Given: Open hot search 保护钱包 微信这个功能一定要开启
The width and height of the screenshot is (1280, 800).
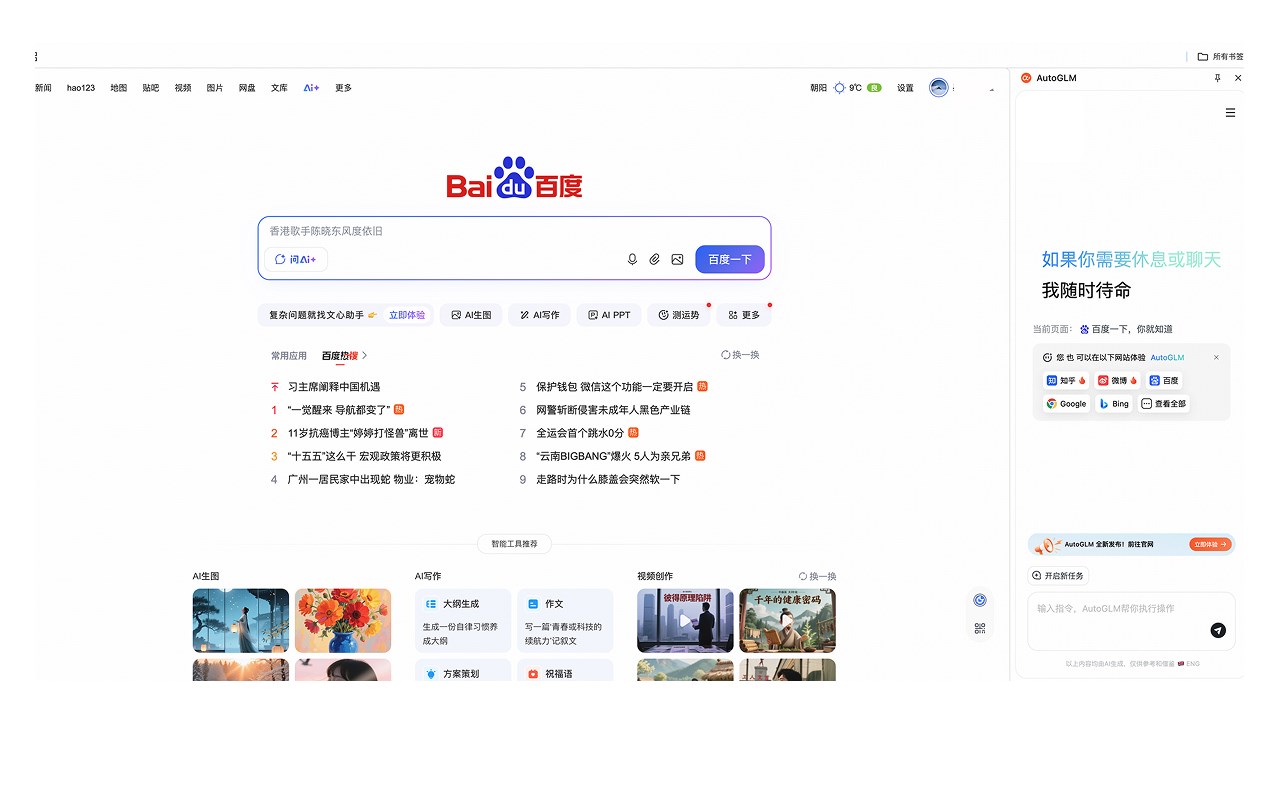Looking at the screenshot, I should [x=614, y=387].
